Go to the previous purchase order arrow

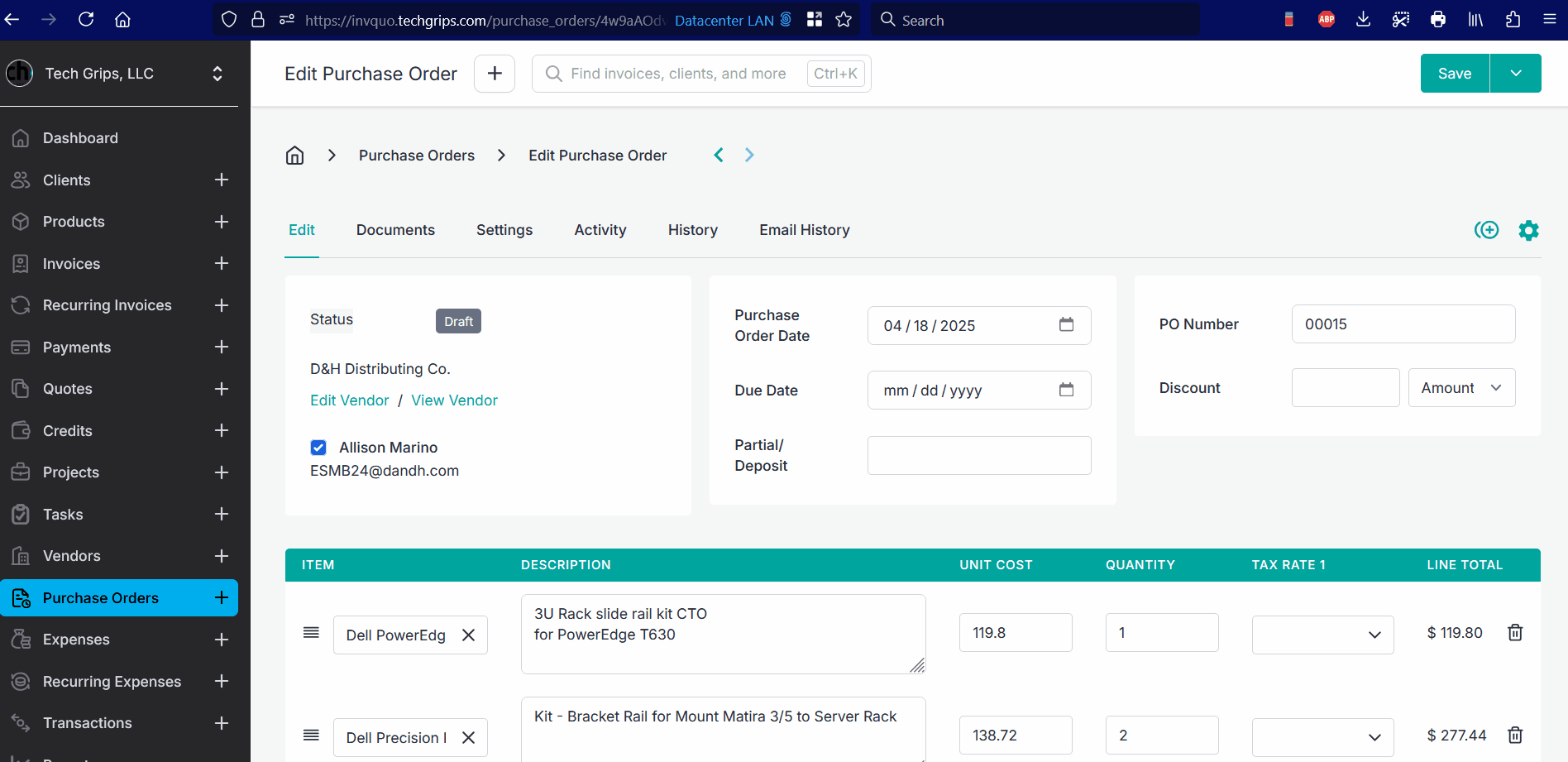pos(719,156)
